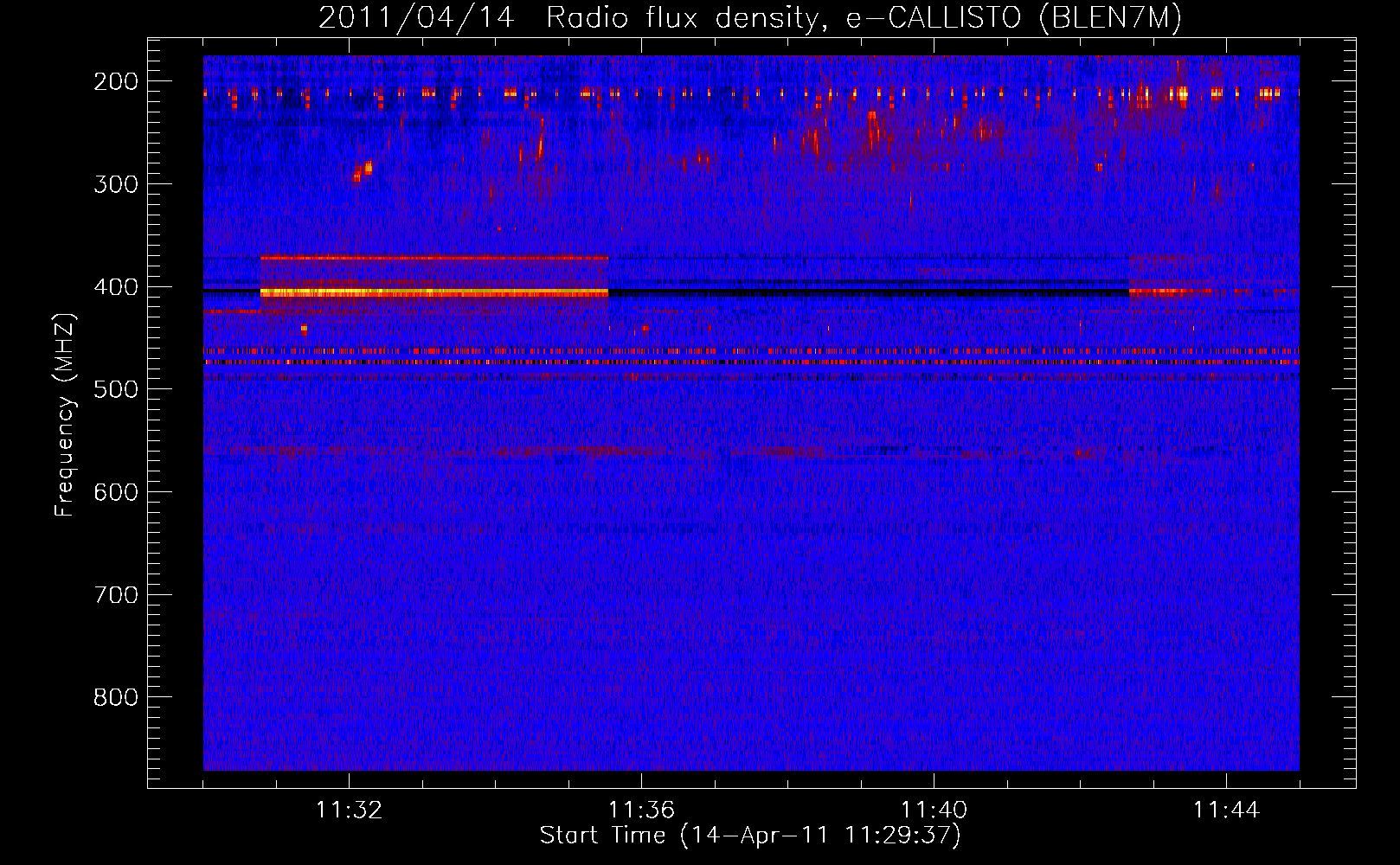Click the 600 frequency tick label
Viewport: 1400px width, 865px height.
pyautogui.click(x=116, y=492)
